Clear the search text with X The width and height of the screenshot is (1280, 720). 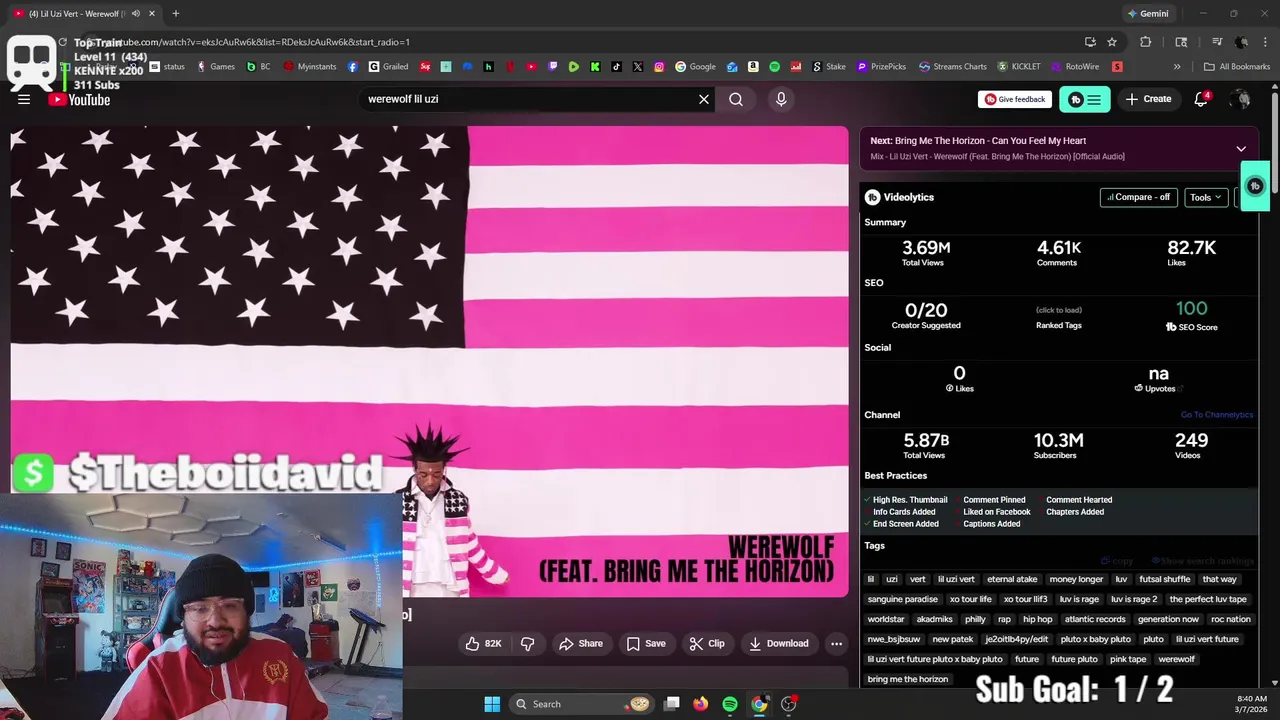tap(704, 99)
